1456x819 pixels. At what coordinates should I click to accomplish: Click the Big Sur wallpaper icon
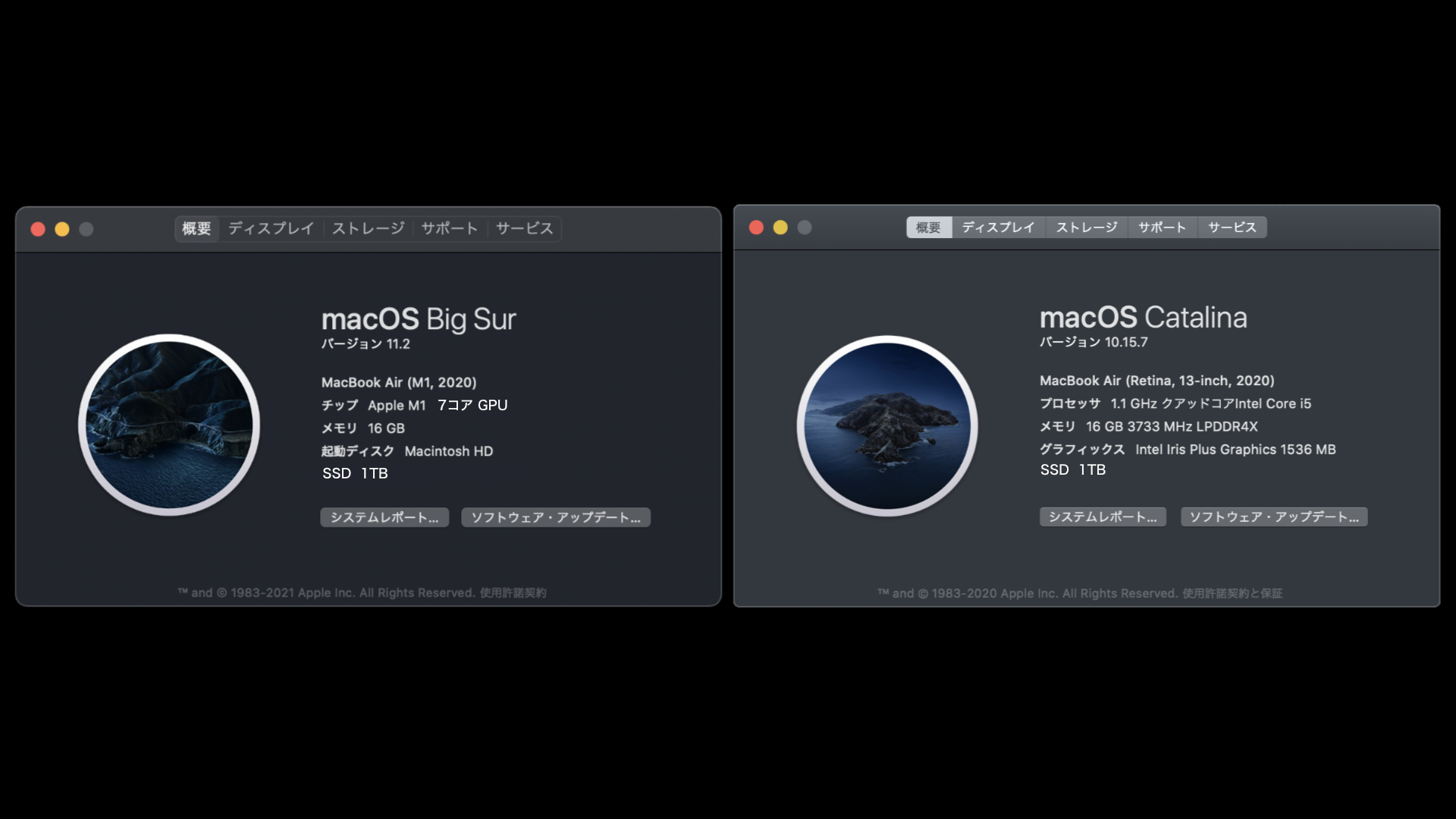[169, 425]
